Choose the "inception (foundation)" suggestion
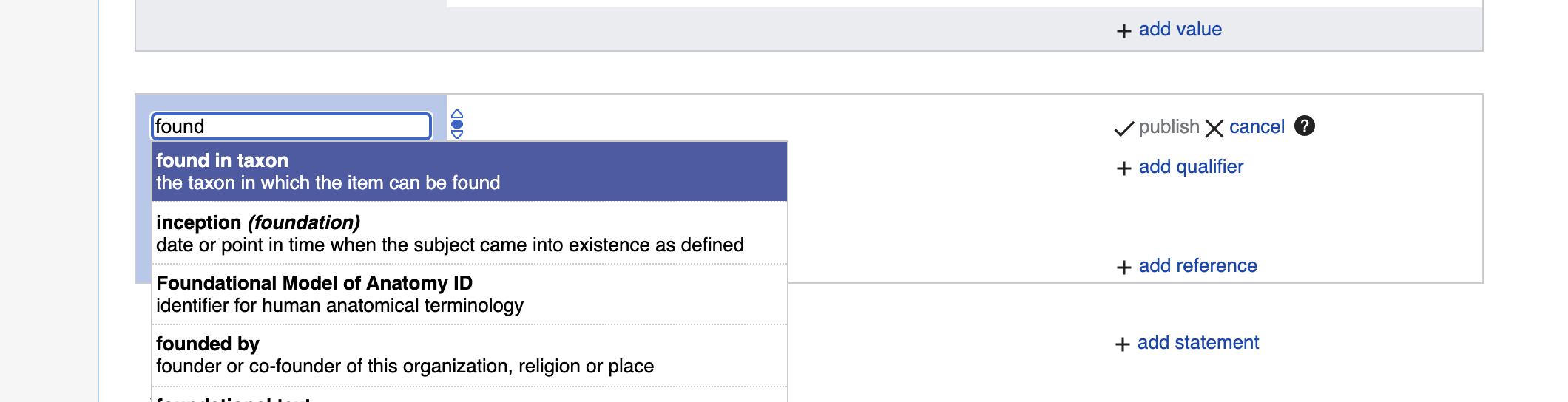This screenshot has width=1568, height=402. click(x=470, y=234)
